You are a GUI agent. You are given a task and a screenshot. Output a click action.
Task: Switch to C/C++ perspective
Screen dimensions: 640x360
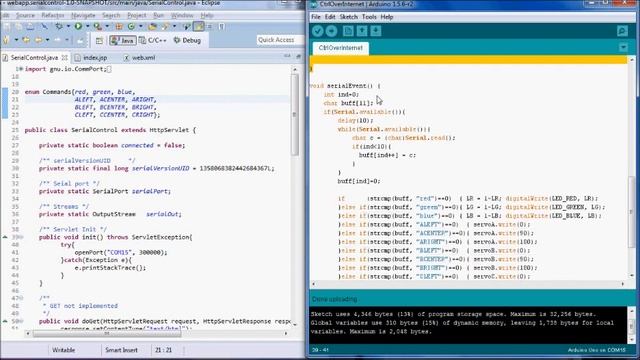[x=153, y=40]
